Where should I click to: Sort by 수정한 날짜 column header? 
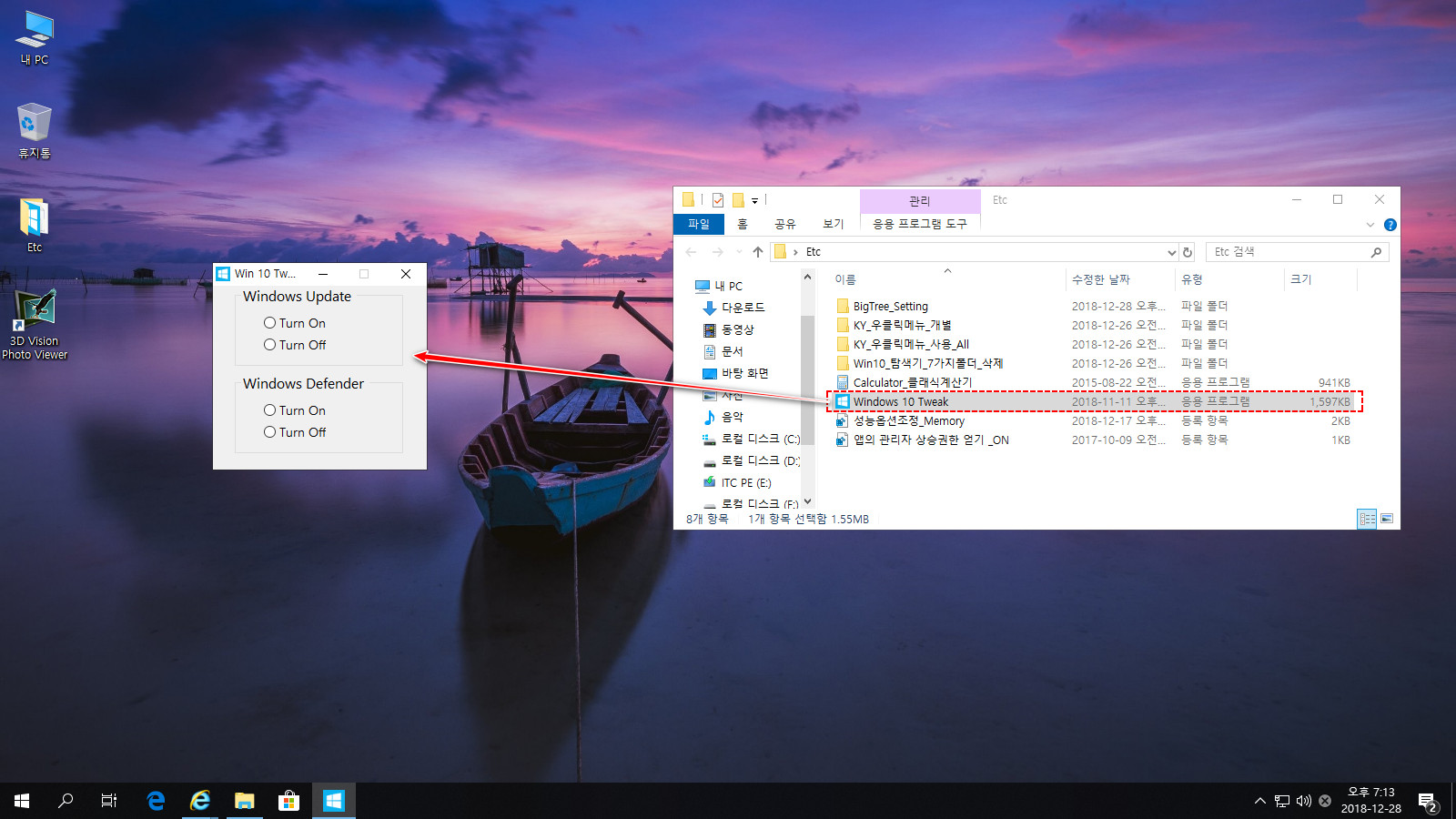[x=1119, y=279]
